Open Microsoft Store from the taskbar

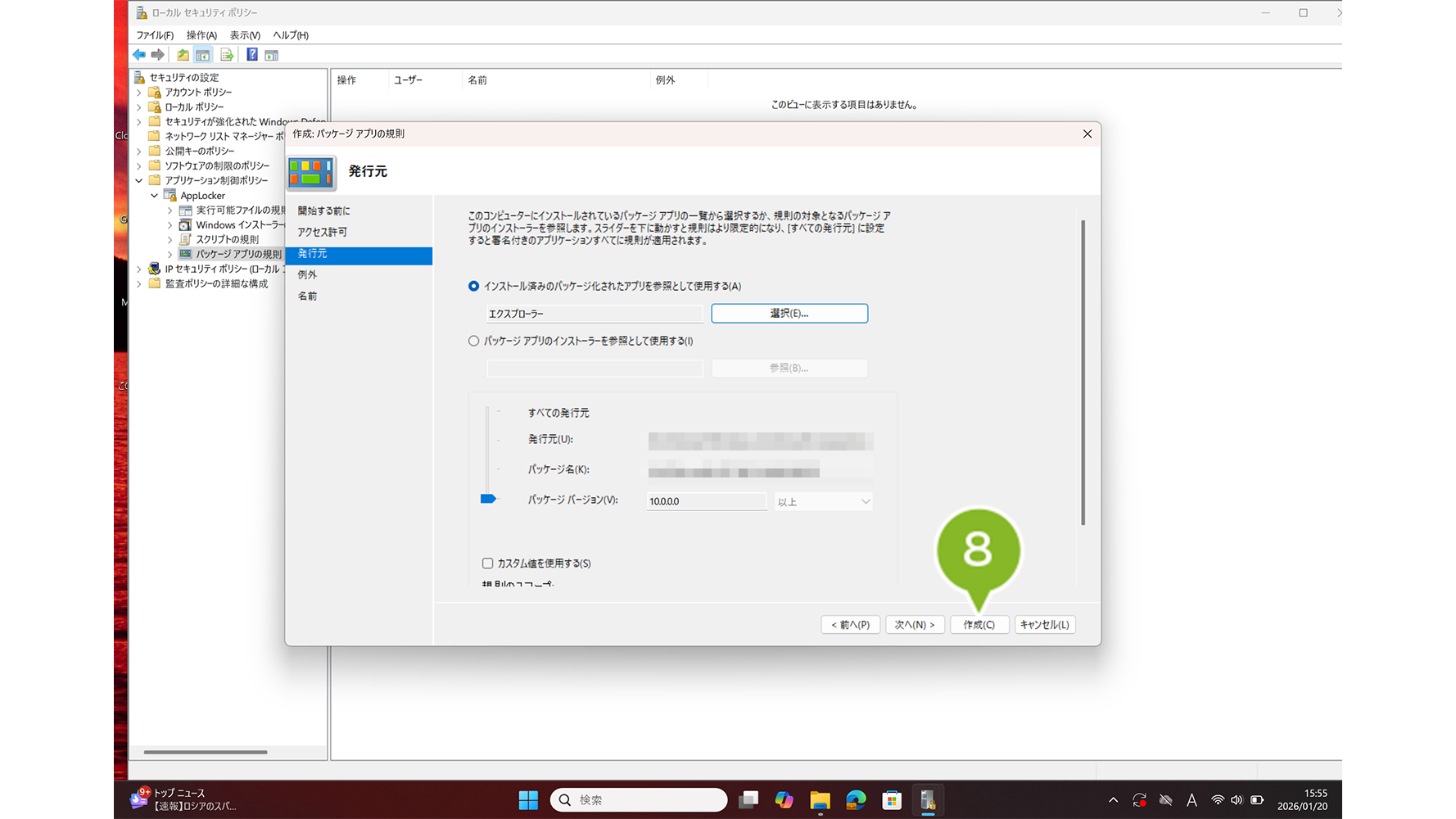coord(892,800)
